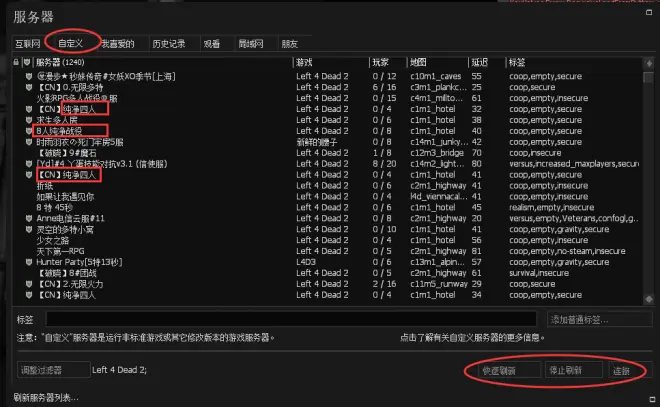Click the scrollbar up arrow of server list
The height and width of the screenshot is (407, 660).
tap(649, 63)
